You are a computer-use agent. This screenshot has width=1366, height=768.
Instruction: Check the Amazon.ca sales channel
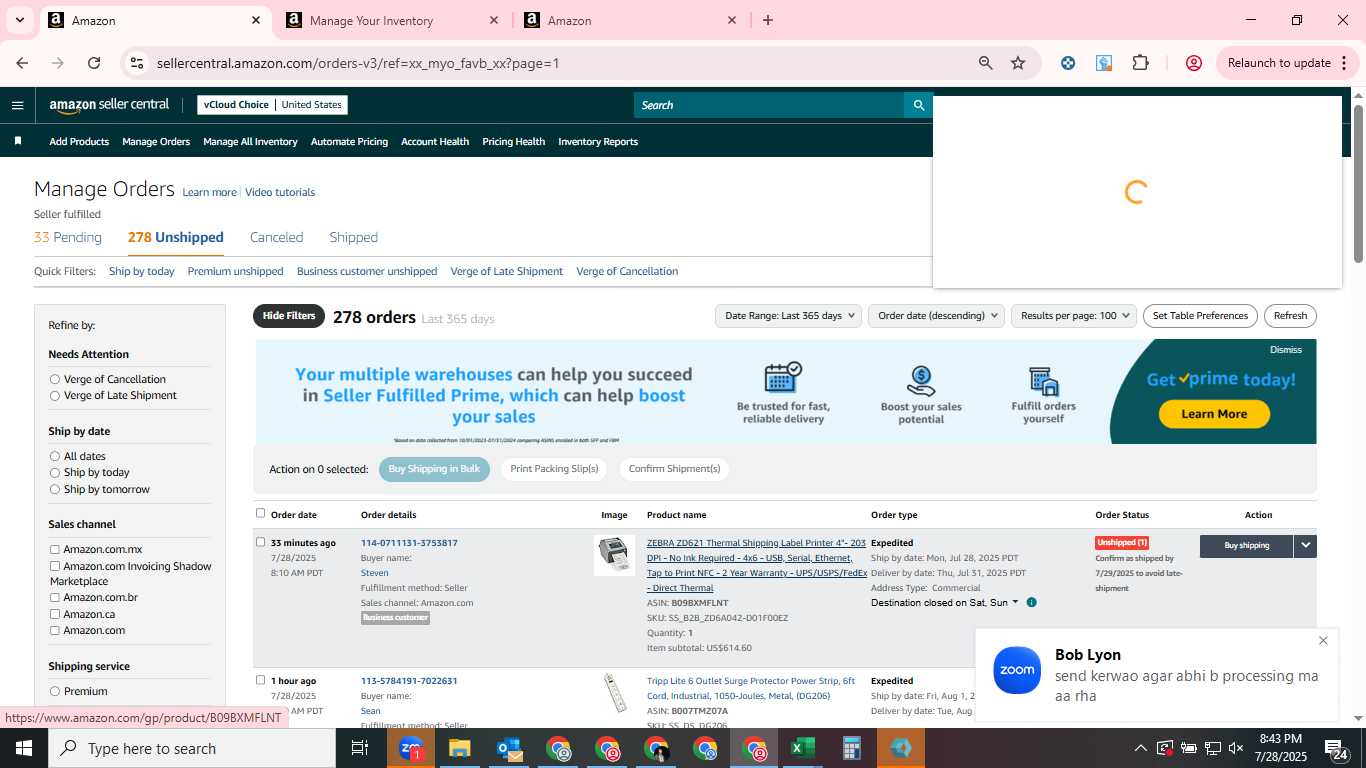55,614
